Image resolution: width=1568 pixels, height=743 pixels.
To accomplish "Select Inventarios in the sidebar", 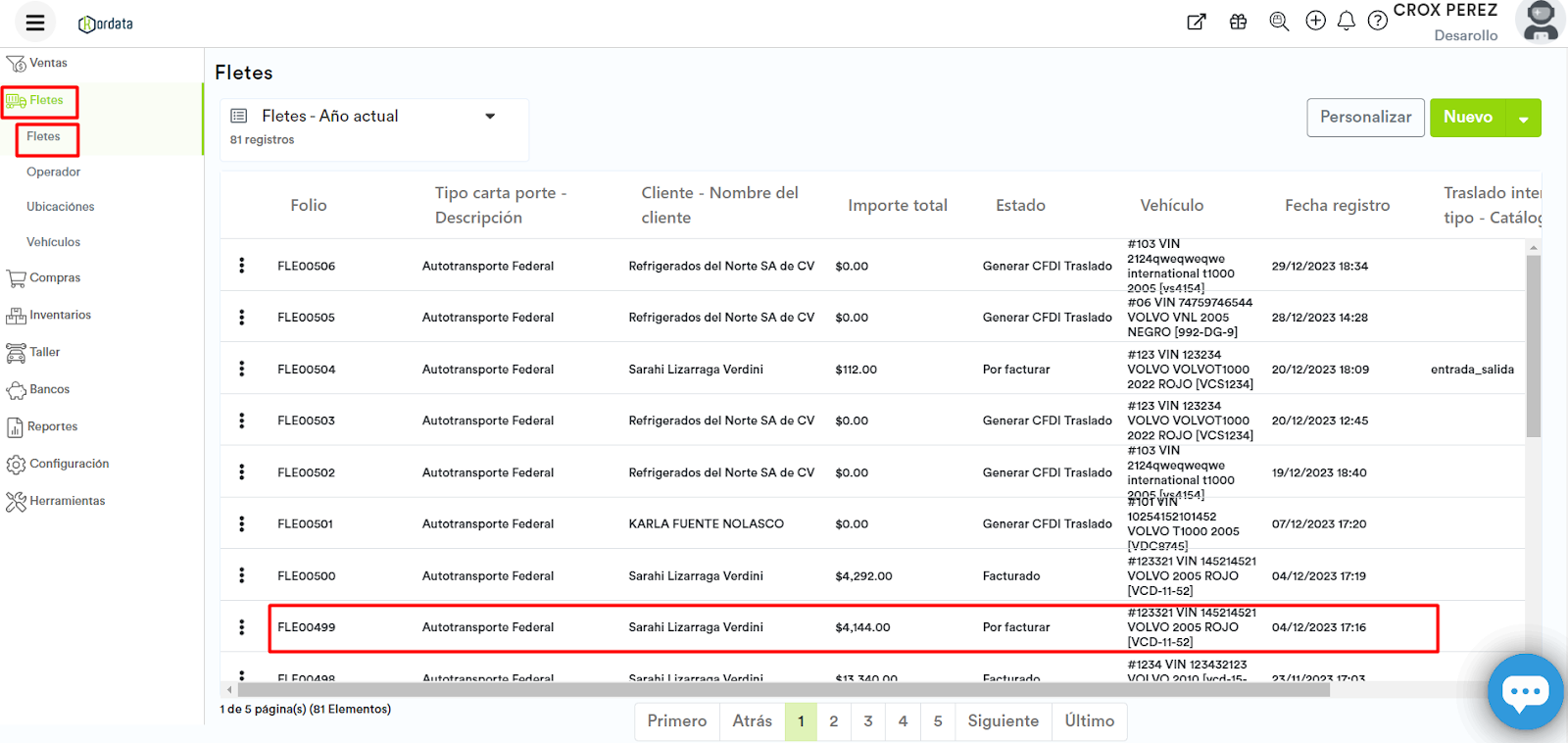I will click(x=60, y=315).
